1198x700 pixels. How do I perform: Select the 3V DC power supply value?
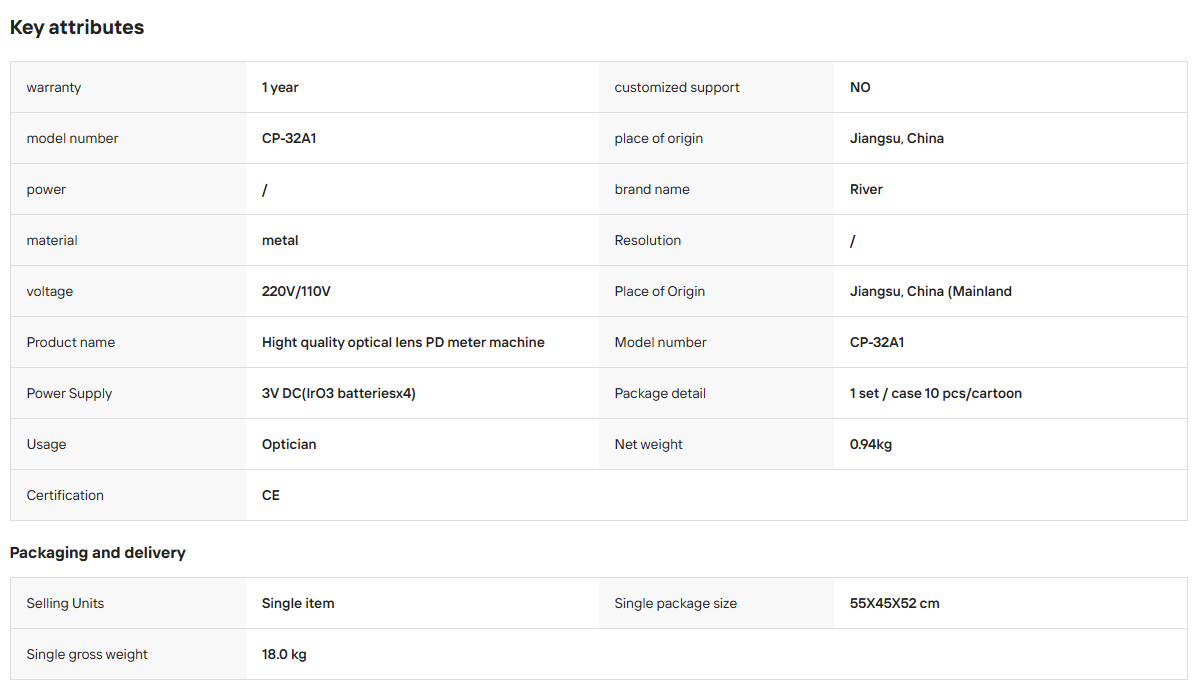[x=338, y=394]
